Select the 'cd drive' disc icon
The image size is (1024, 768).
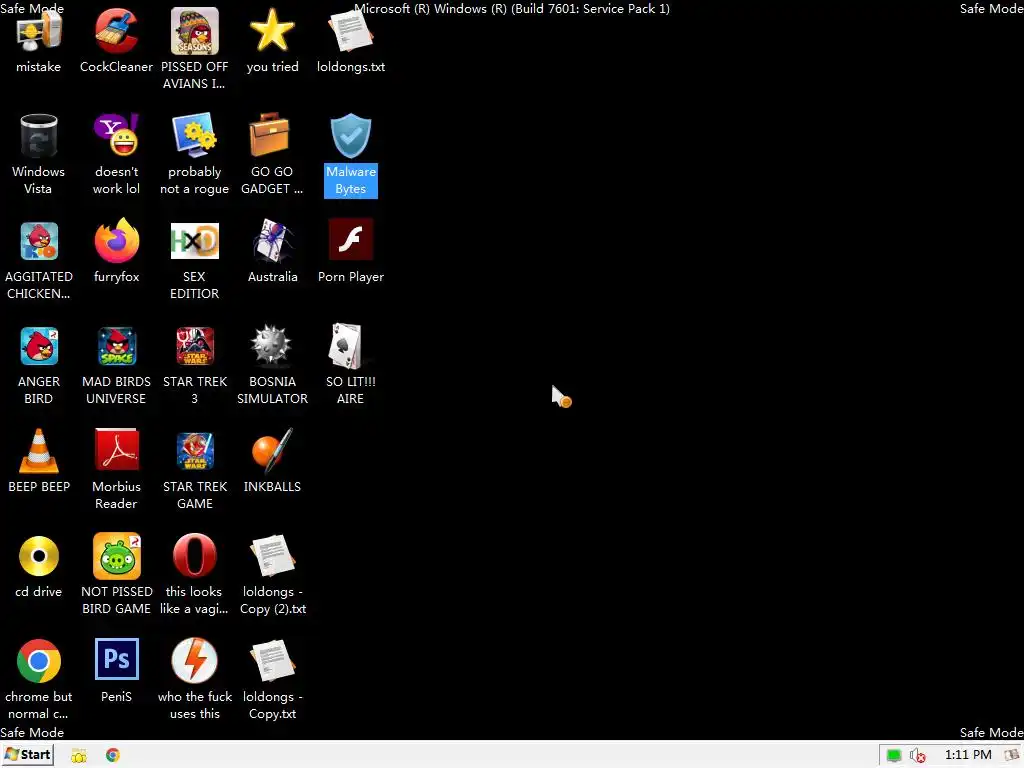coord(39,556)
